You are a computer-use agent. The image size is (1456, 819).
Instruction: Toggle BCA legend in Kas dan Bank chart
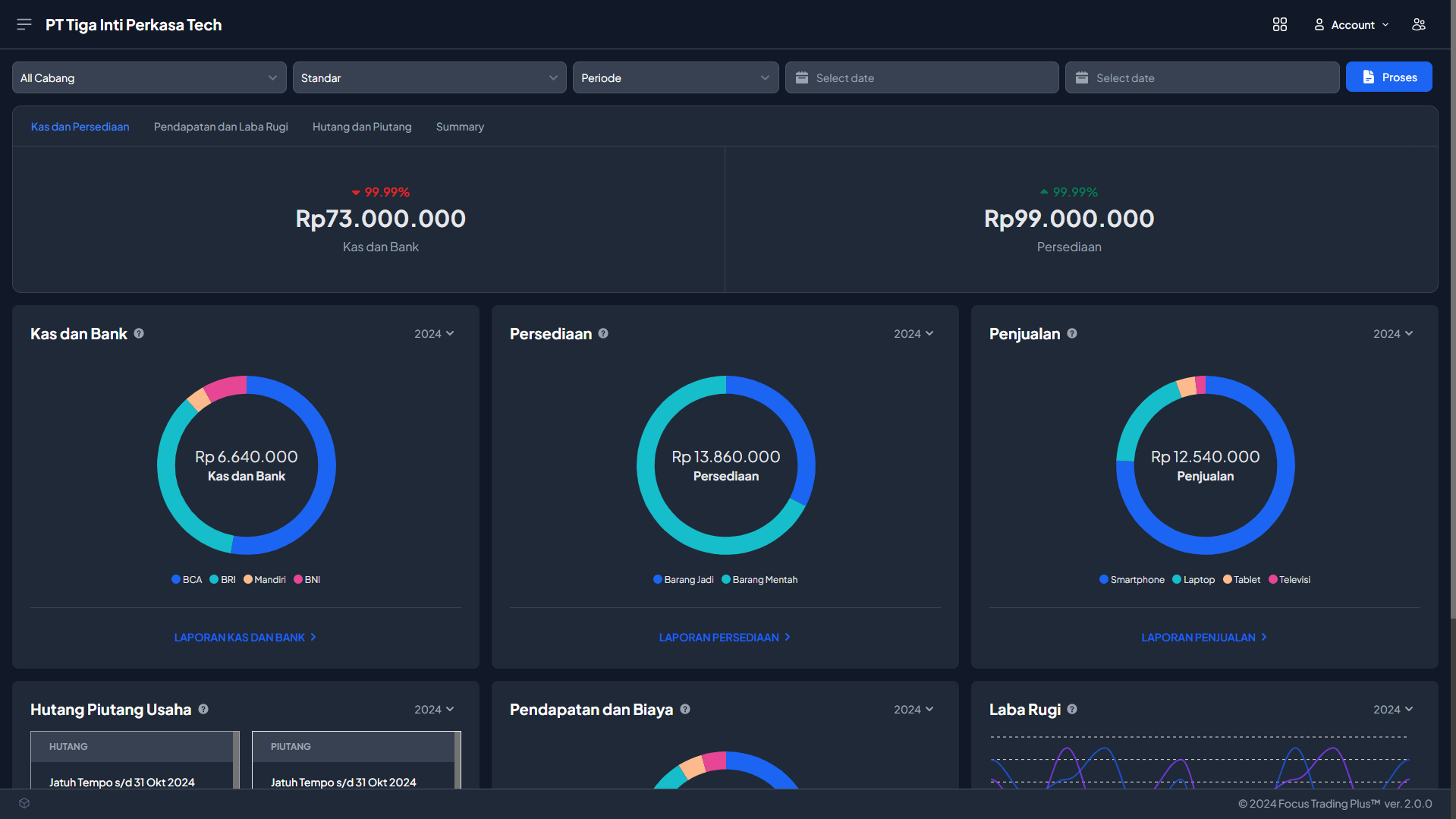tap(187, 579)
